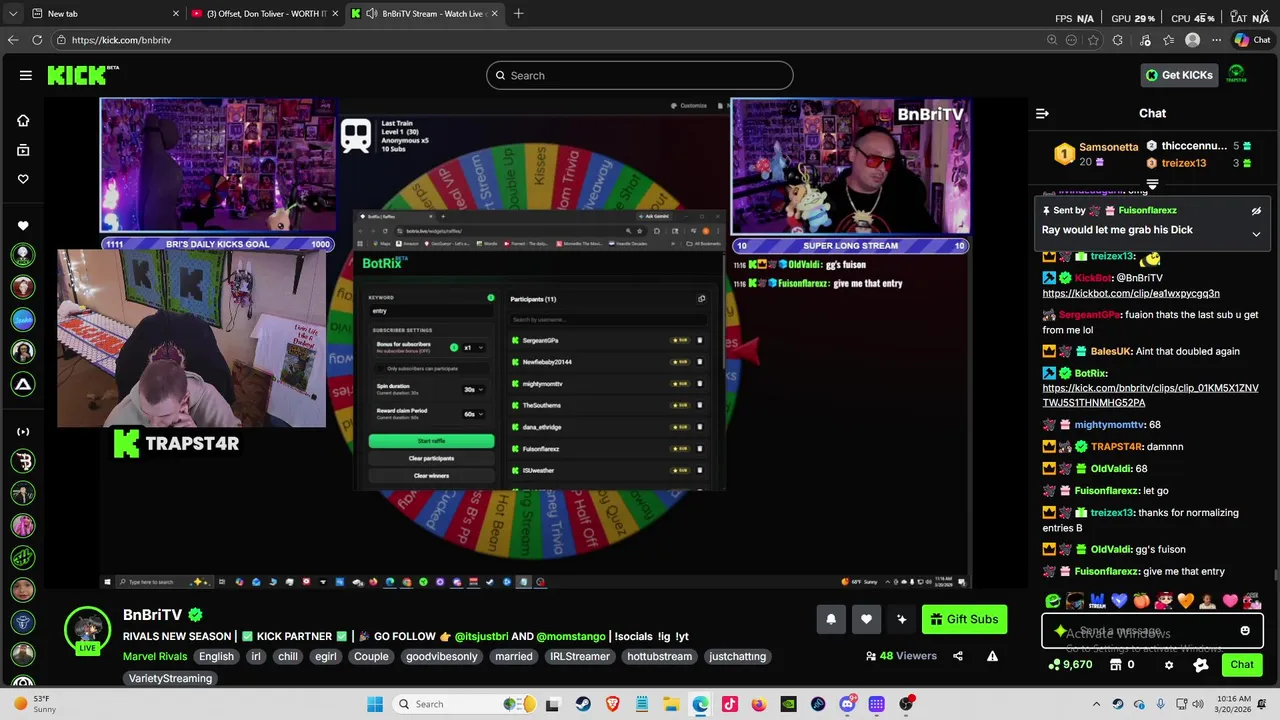Insert the peach emote from quick emotes
The image size is (1280, 720).
pos(1141,601)
